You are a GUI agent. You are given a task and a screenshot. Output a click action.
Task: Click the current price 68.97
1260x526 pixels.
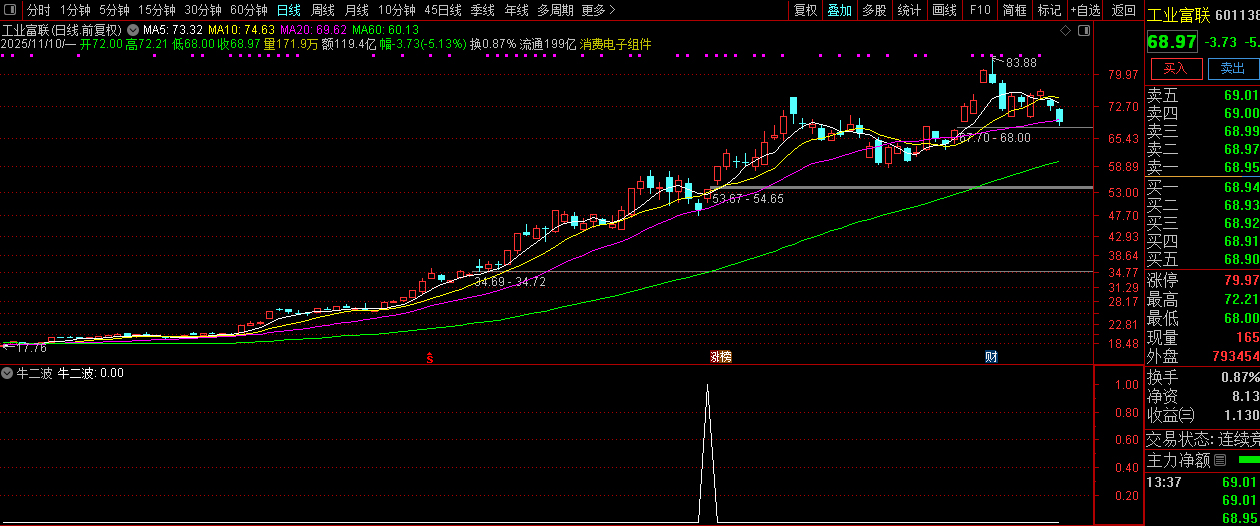coord(1172,42)
